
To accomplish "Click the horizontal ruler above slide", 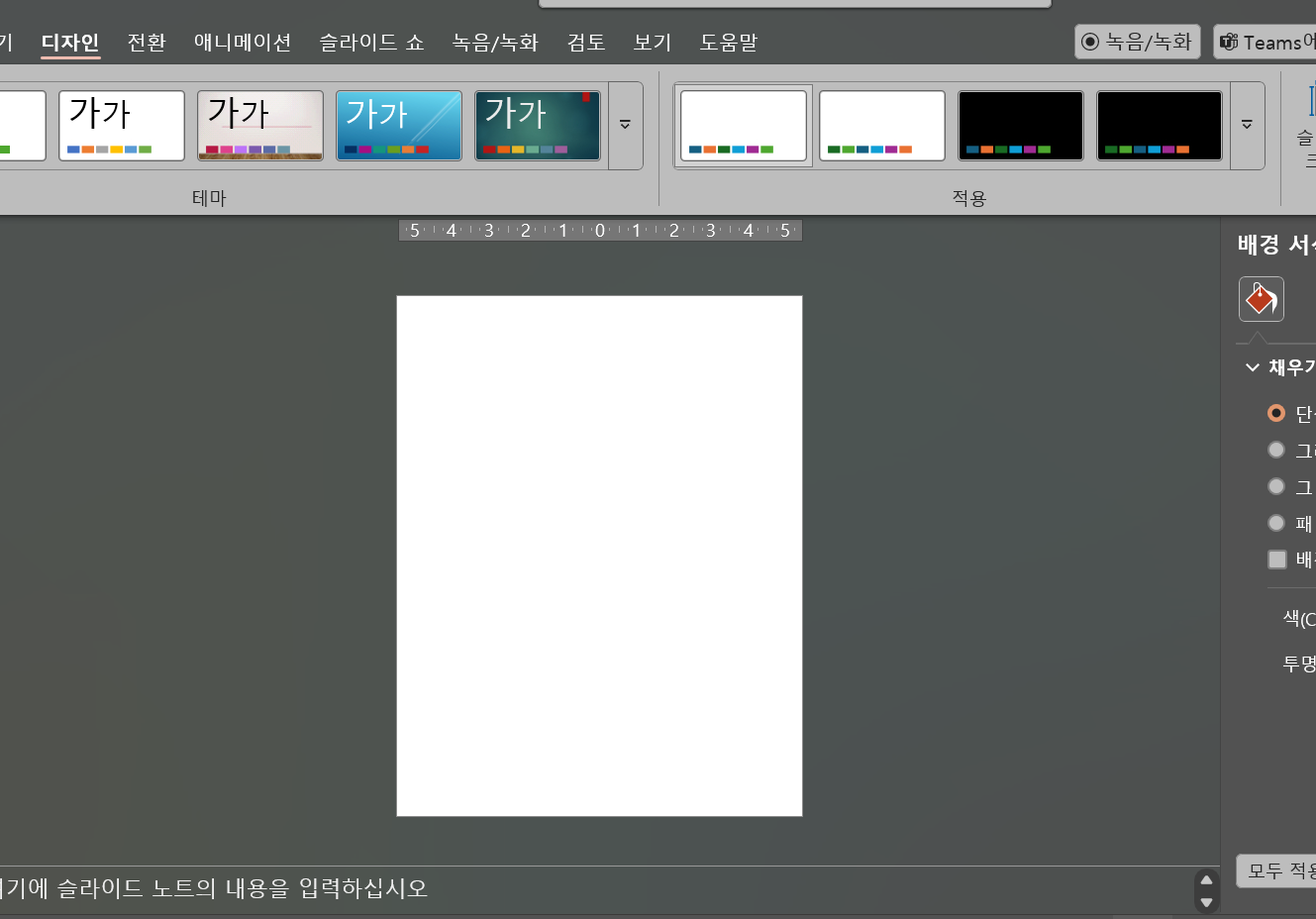I will coord(600,231).
